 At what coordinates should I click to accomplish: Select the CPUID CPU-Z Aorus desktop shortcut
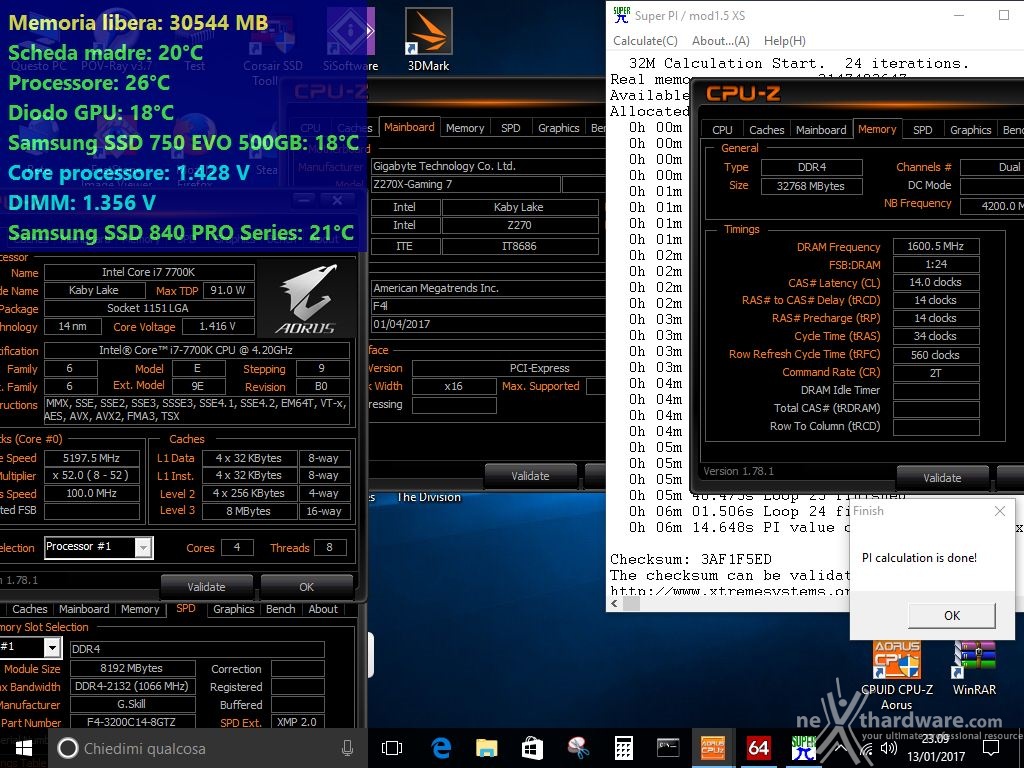[897, 676]
